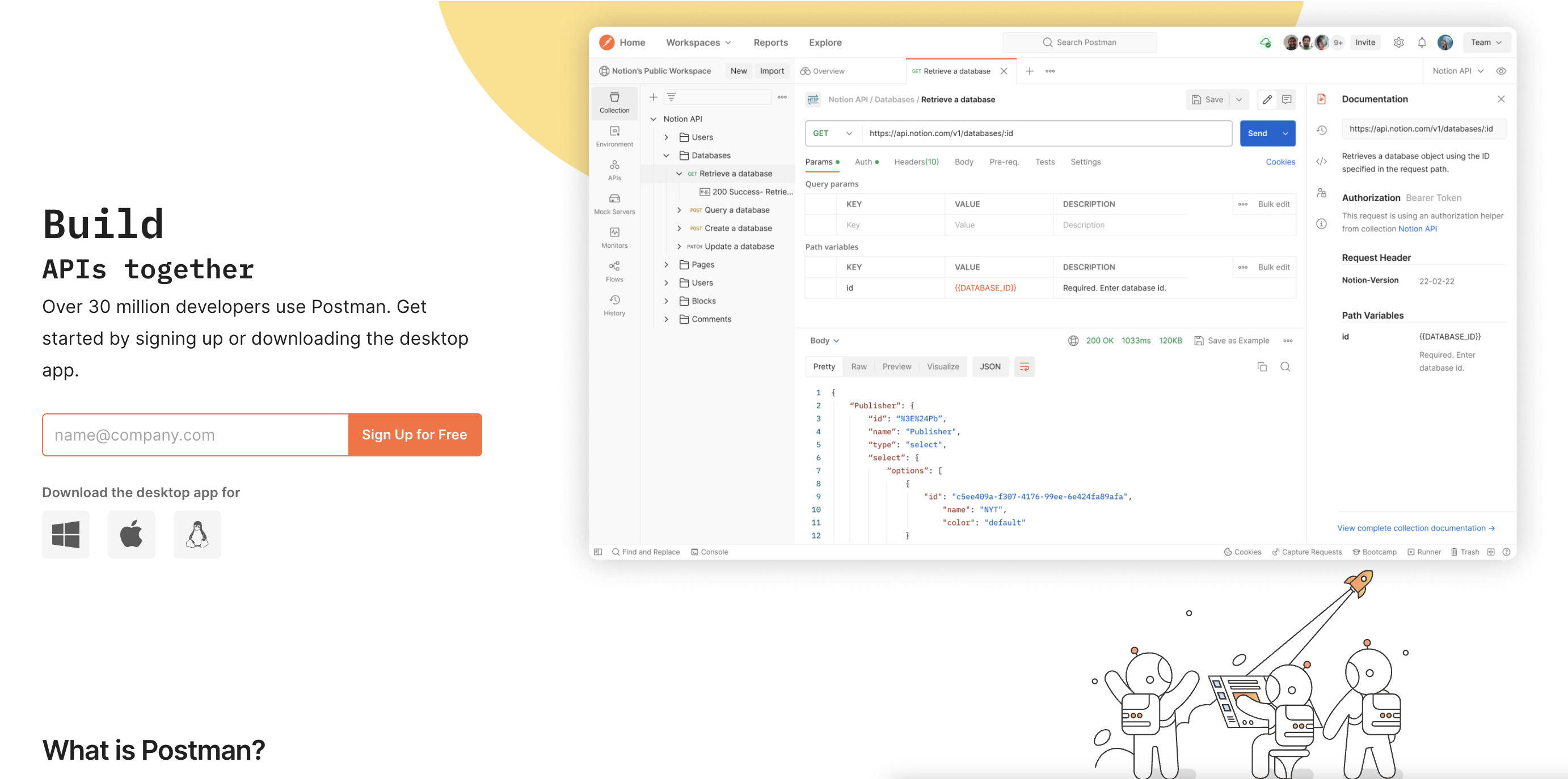Click the Linux penguin download icon
The width and height of the screenshot is (1568, 779).
pyautogui.click(x=197, y=535)
